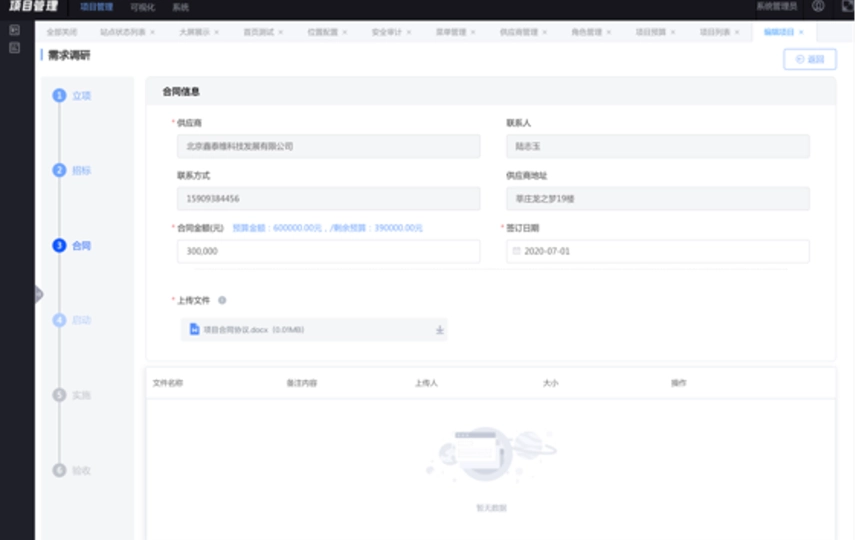Click the Word document icon of 项目合同协议.docx
Viewport: 856px width, 540px height.
[x=194, y=329]
